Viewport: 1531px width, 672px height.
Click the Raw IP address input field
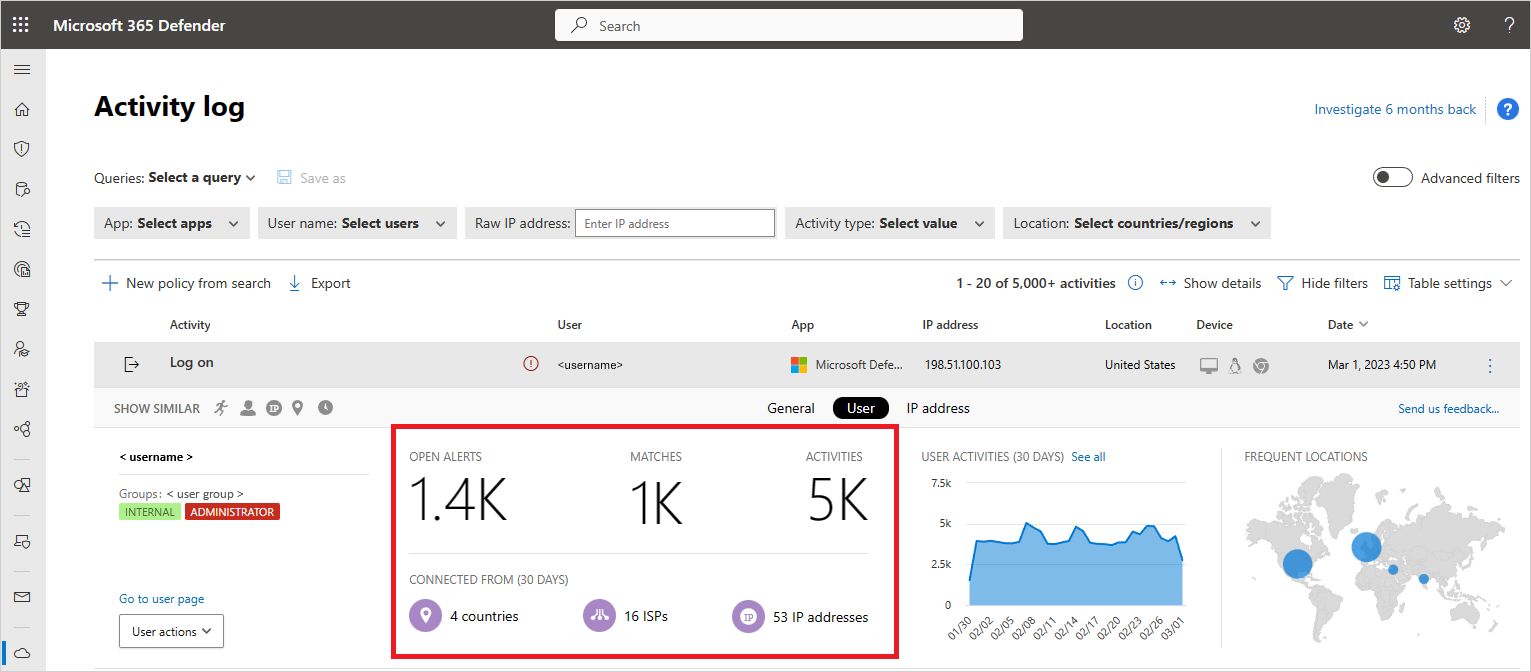pos(674,223)
